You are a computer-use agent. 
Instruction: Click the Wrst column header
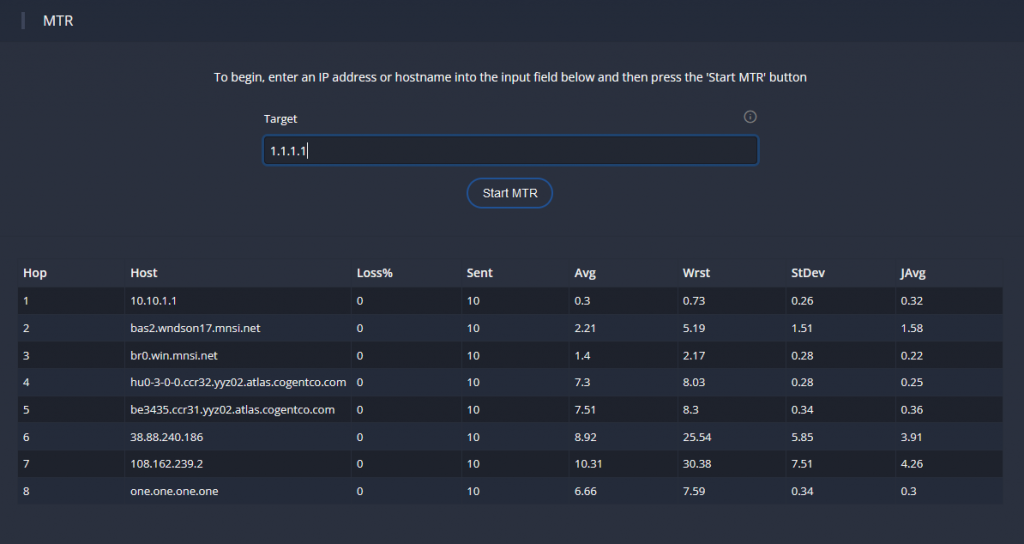pos(696,273)
